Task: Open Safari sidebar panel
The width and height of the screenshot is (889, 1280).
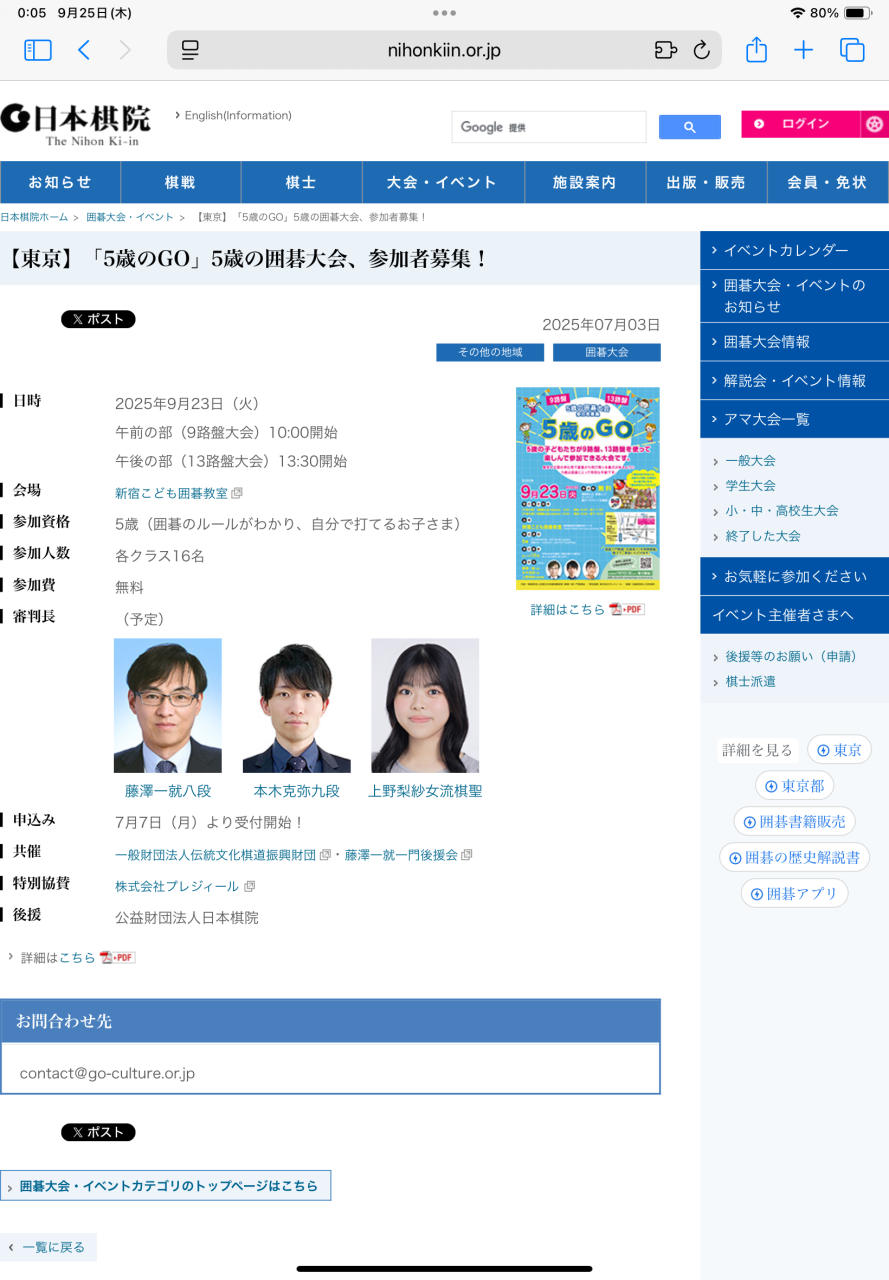Action: pyautogui.click(x=38, y=50)
